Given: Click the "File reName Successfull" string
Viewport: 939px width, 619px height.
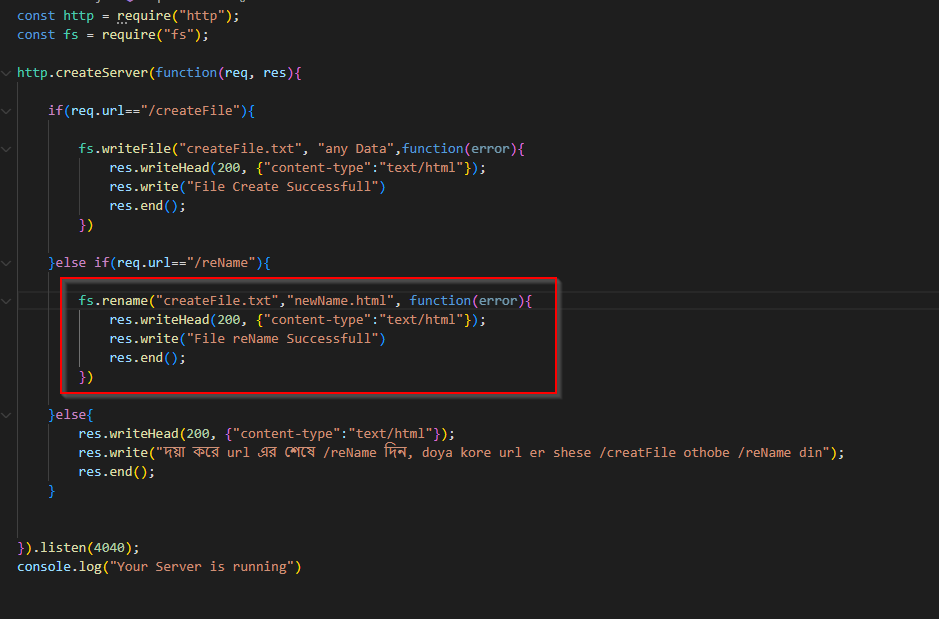Looking at the screenshot, I should 283,339.
